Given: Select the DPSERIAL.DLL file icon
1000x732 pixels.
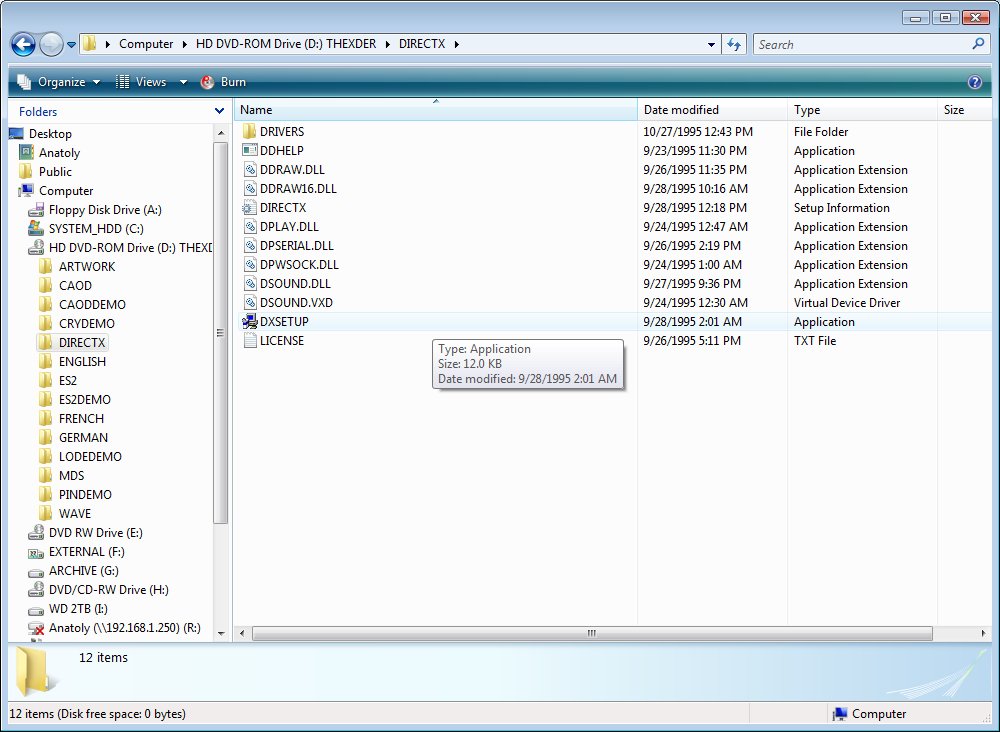Looking at the screenshot, I should (x=249, y=245).
